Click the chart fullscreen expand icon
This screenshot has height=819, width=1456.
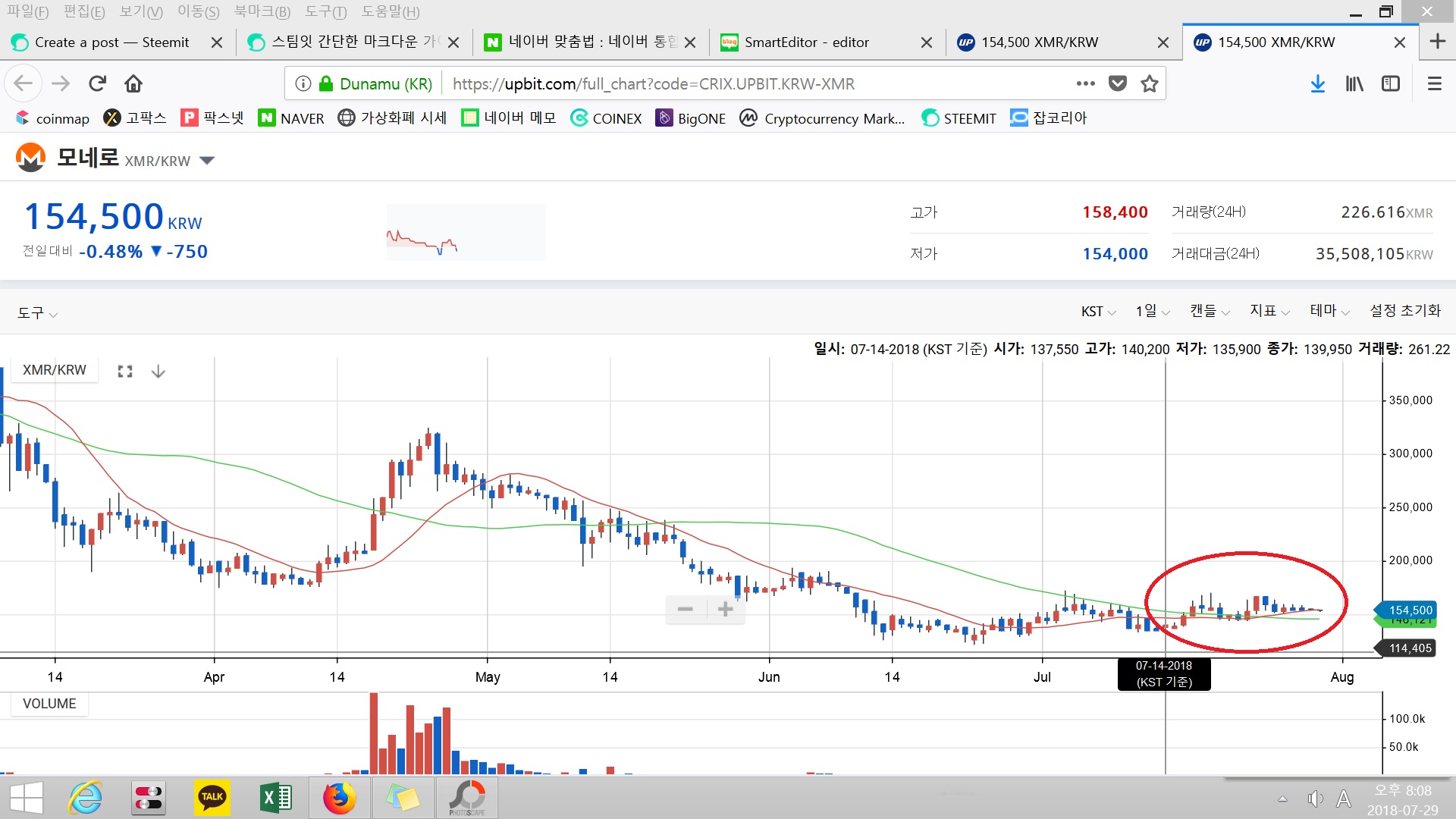125,372
